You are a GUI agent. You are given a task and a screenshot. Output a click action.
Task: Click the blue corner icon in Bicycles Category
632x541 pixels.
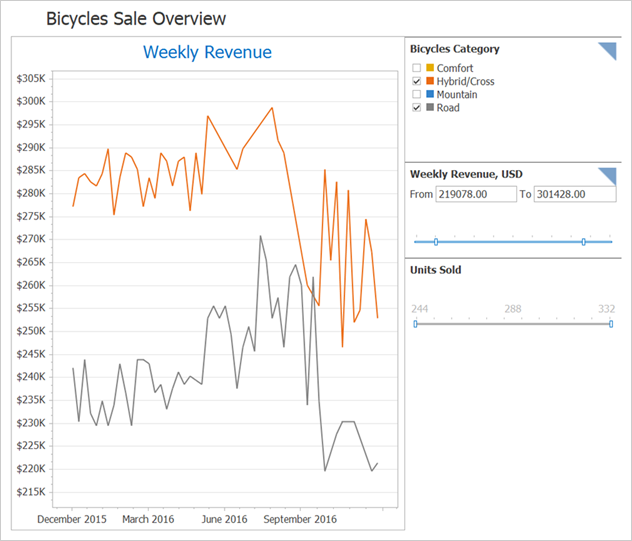609,50
